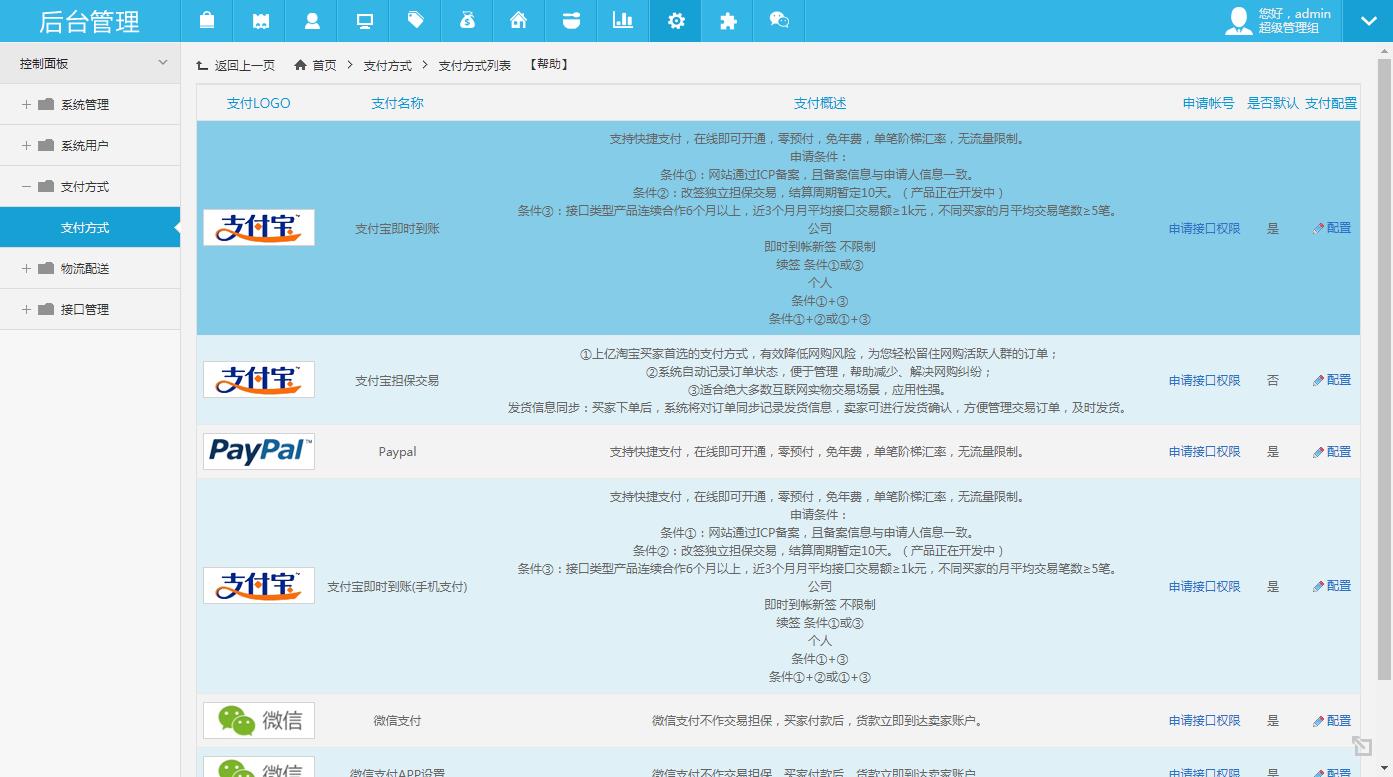Image resolution: width=1393 pixels, height=777 pixels.
Task: Open the gear settings icon in top bar
Action: [x=676, y=21]
